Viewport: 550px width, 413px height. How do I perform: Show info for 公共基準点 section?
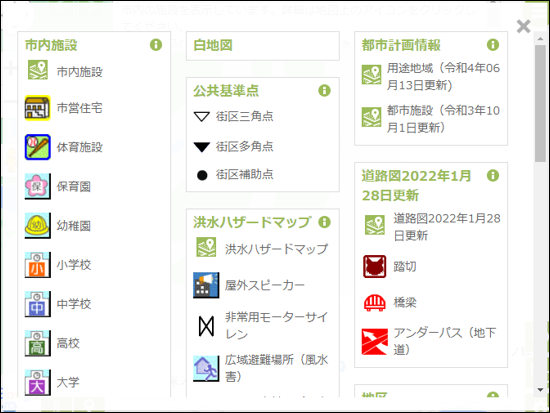click(324, 91)
